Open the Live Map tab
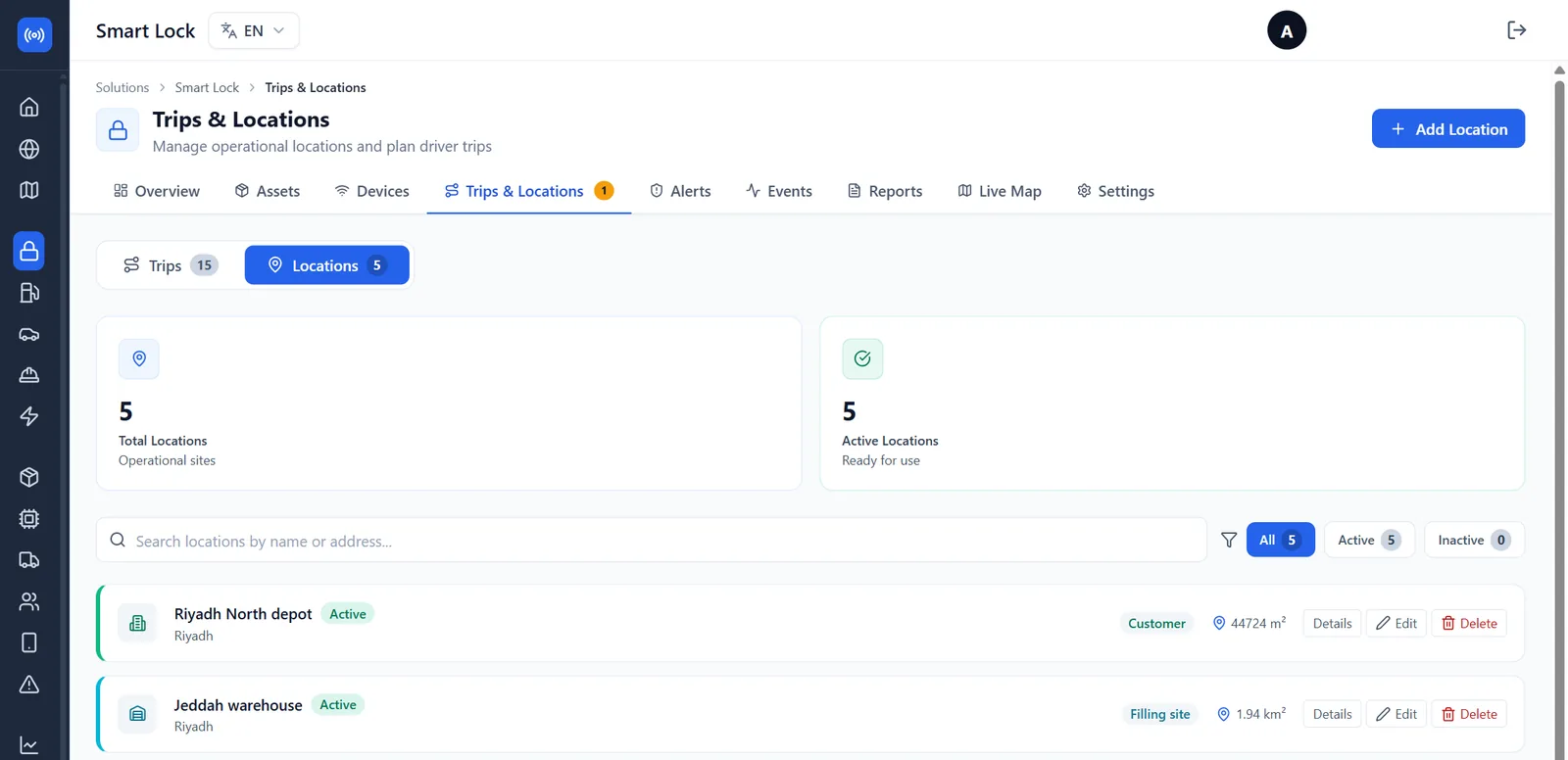The width and height of the screenshot is (1568, 760). 1000,191
